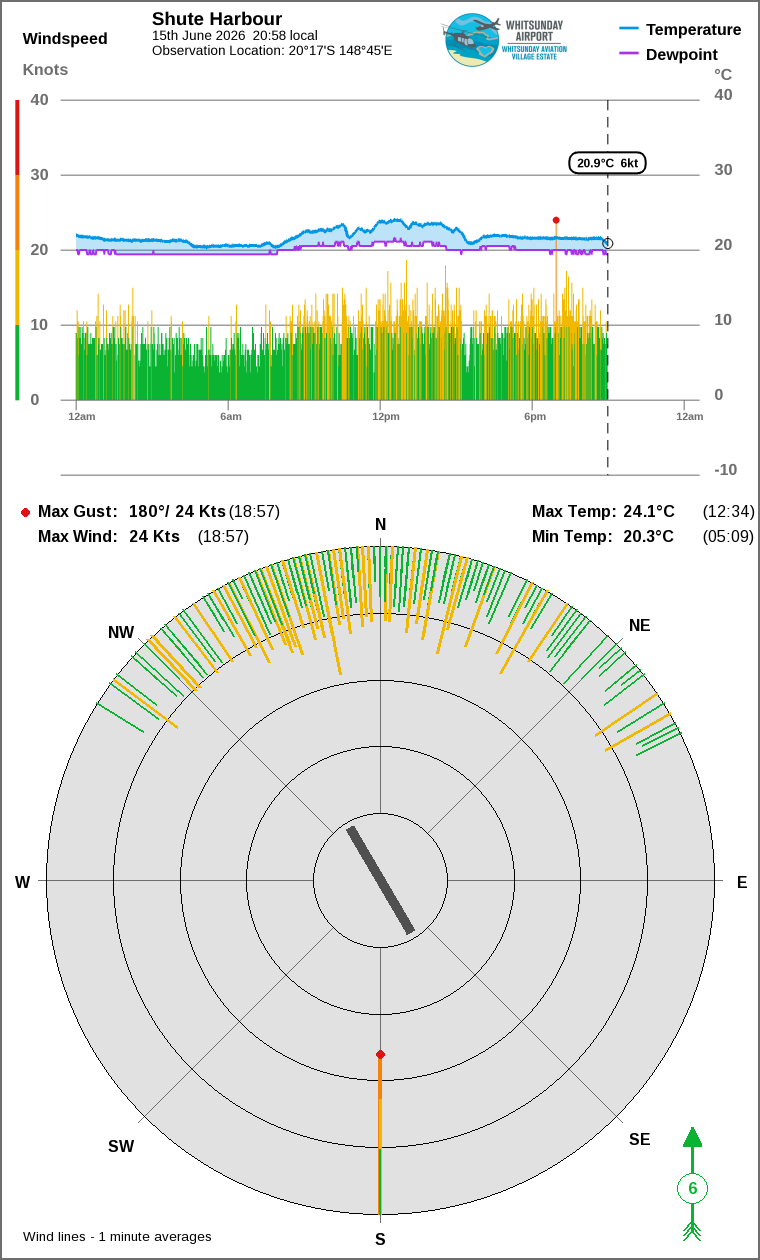The height and width of the screenshot is (1260, 760).
Task: Click the Min Temp time (05:09)
Action: pos(728,536)
